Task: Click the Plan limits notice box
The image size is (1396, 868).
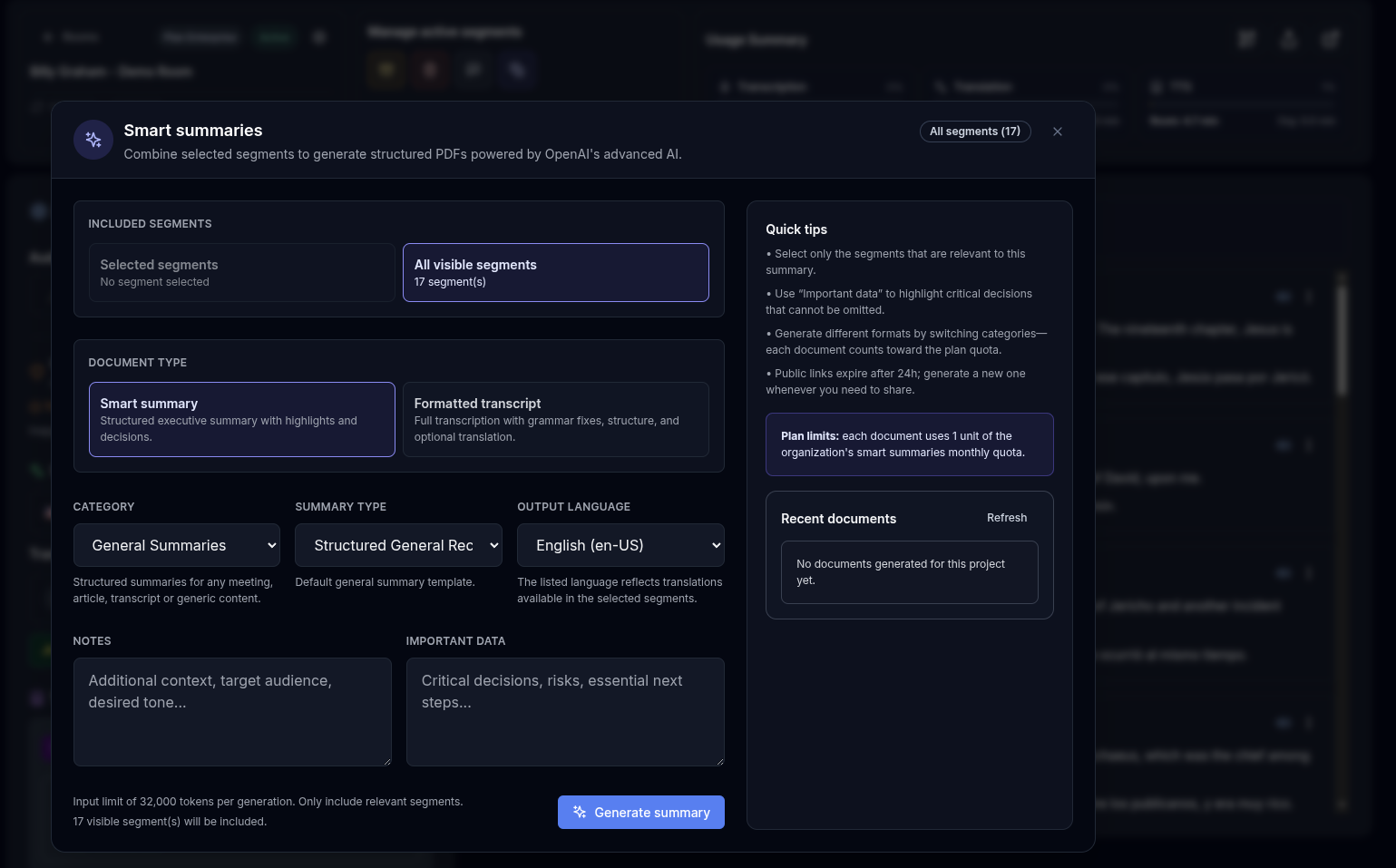Action: click(909, 444)
